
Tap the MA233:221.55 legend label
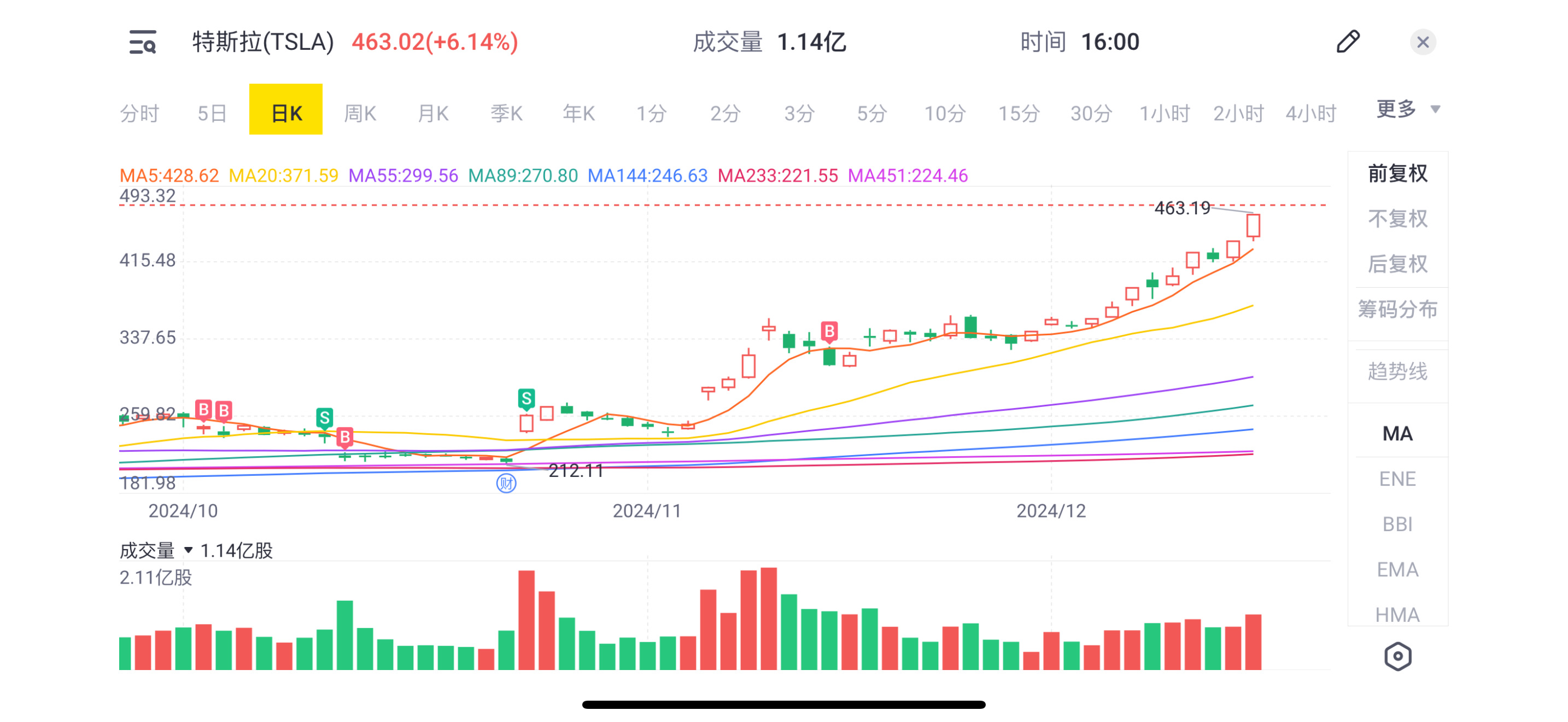(778, 176)
